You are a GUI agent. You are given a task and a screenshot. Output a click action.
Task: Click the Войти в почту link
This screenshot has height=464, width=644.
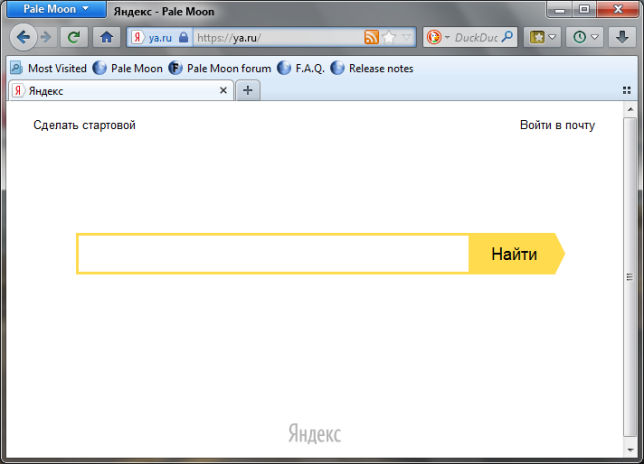click(x=557, y=125)
